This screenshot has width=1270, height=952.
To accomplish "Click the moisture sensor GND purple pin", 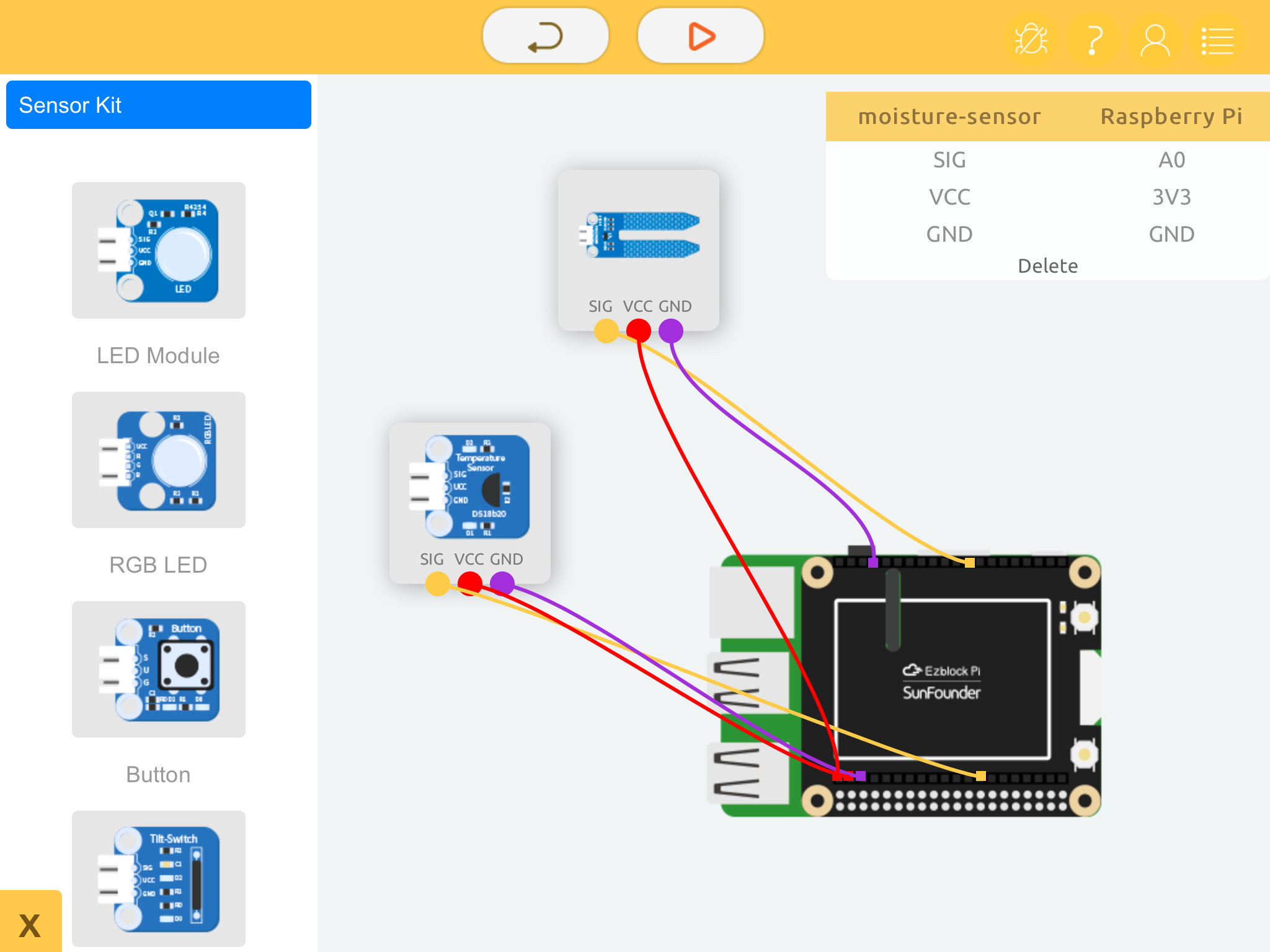I will click(671, 330).
